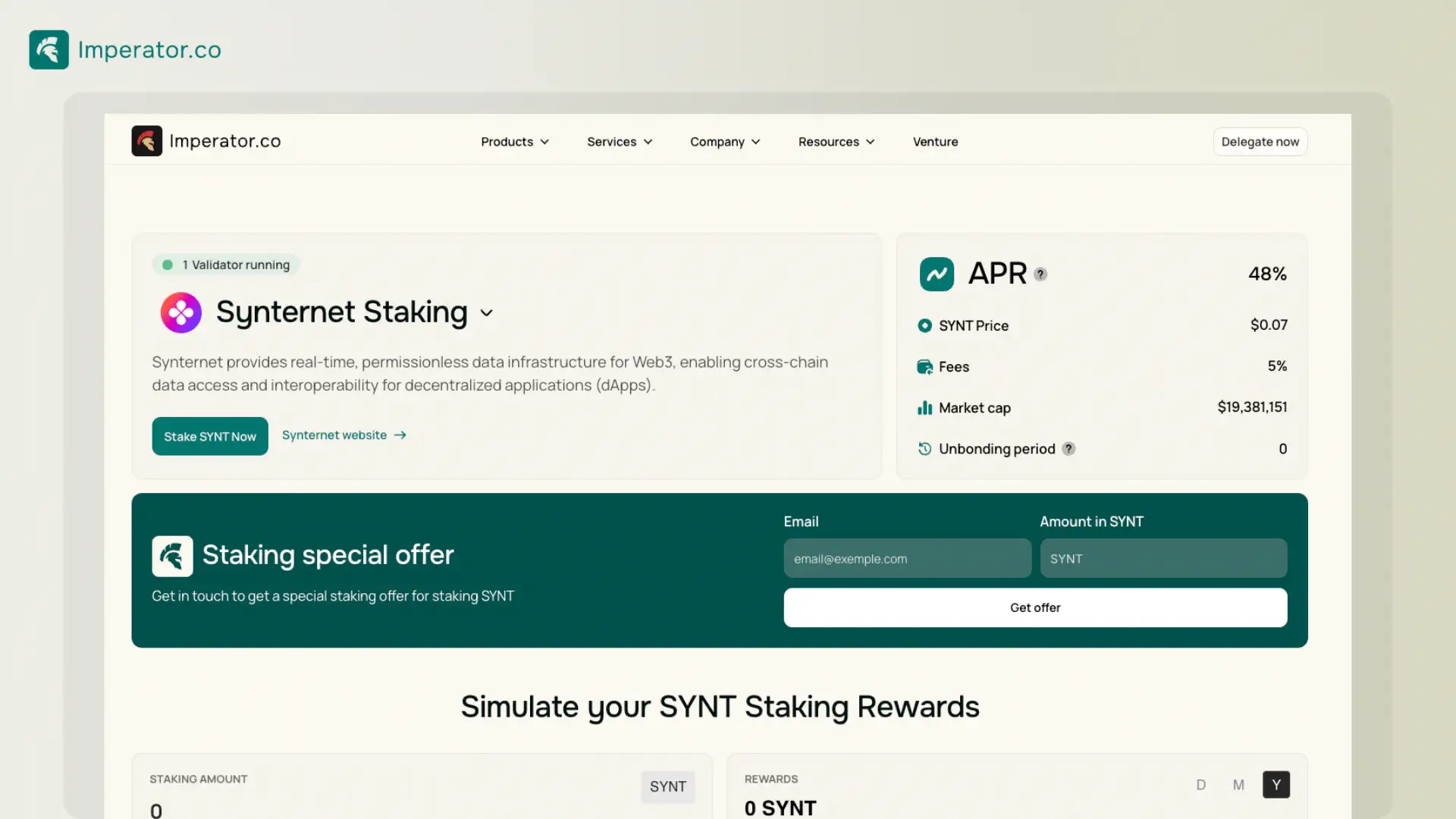Click the green validator status dot
This screenshot has height=819, width=1456.
[x=168, y=265]
